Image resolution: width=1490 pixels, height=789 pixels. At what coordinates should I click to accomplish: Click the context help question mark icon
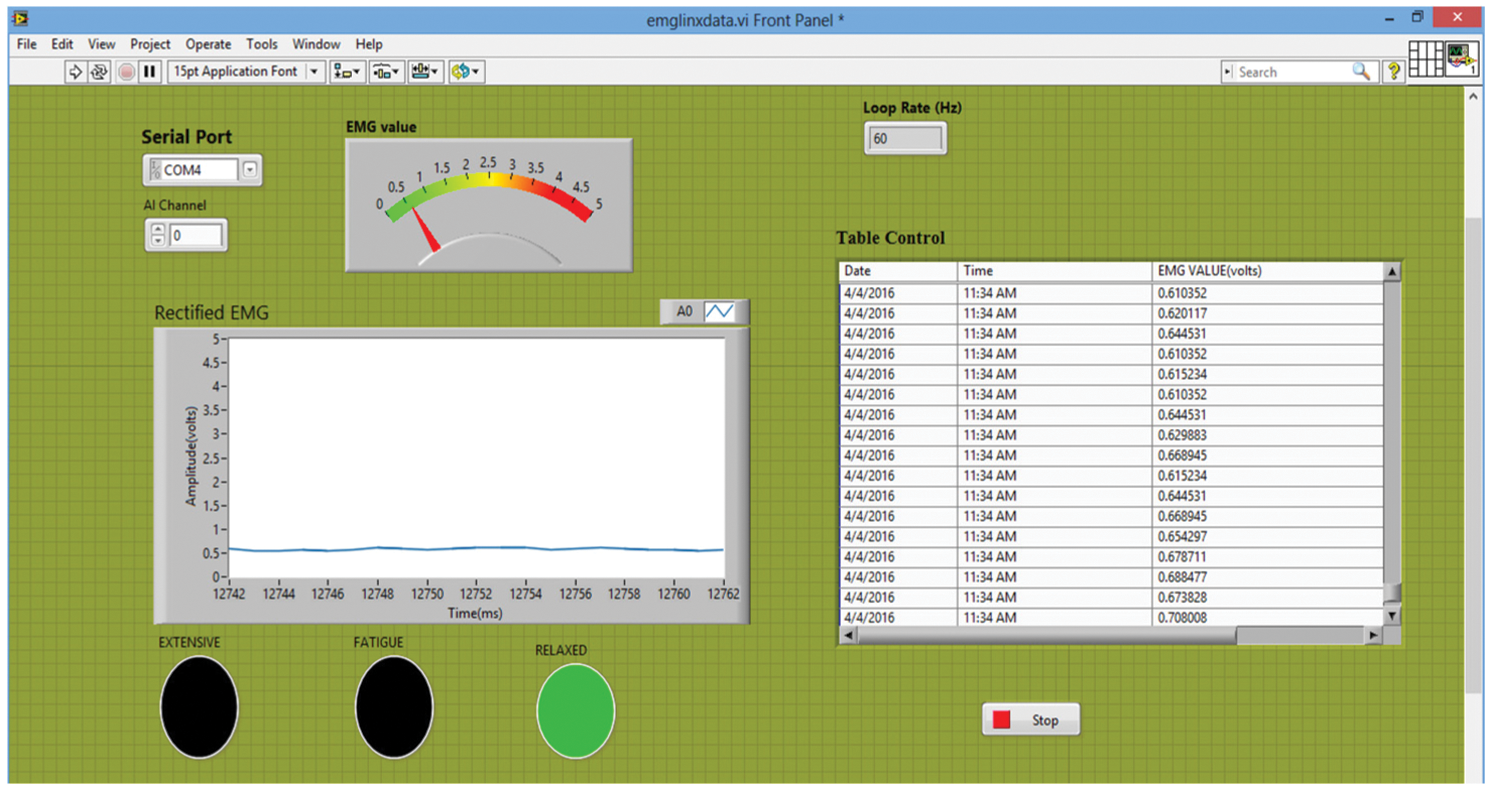coord(1392,71)
